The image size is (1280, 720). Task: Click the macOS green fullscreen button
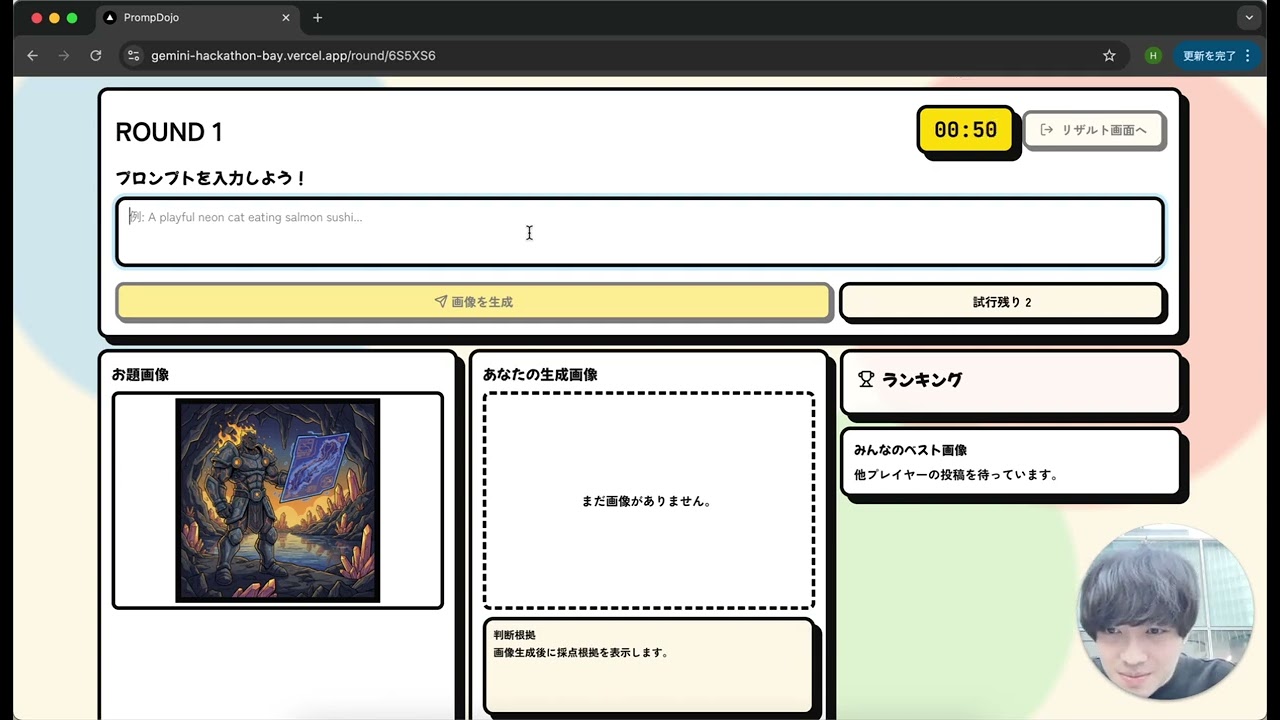[72, 18]
